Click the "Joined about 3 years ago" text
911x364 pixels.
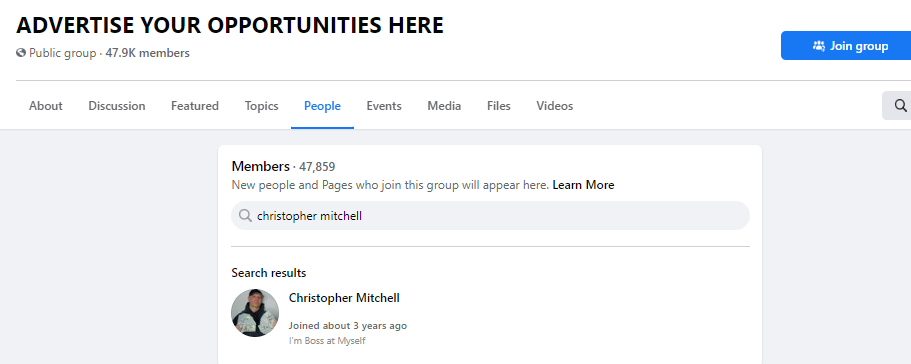(348, 326)
